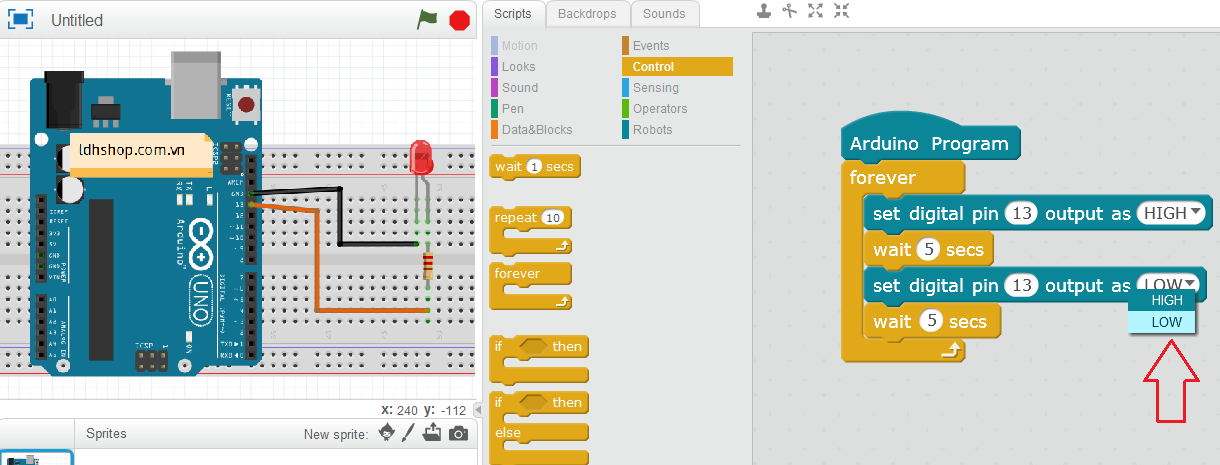Click the red LED on the stage

(x=422, y=157)
